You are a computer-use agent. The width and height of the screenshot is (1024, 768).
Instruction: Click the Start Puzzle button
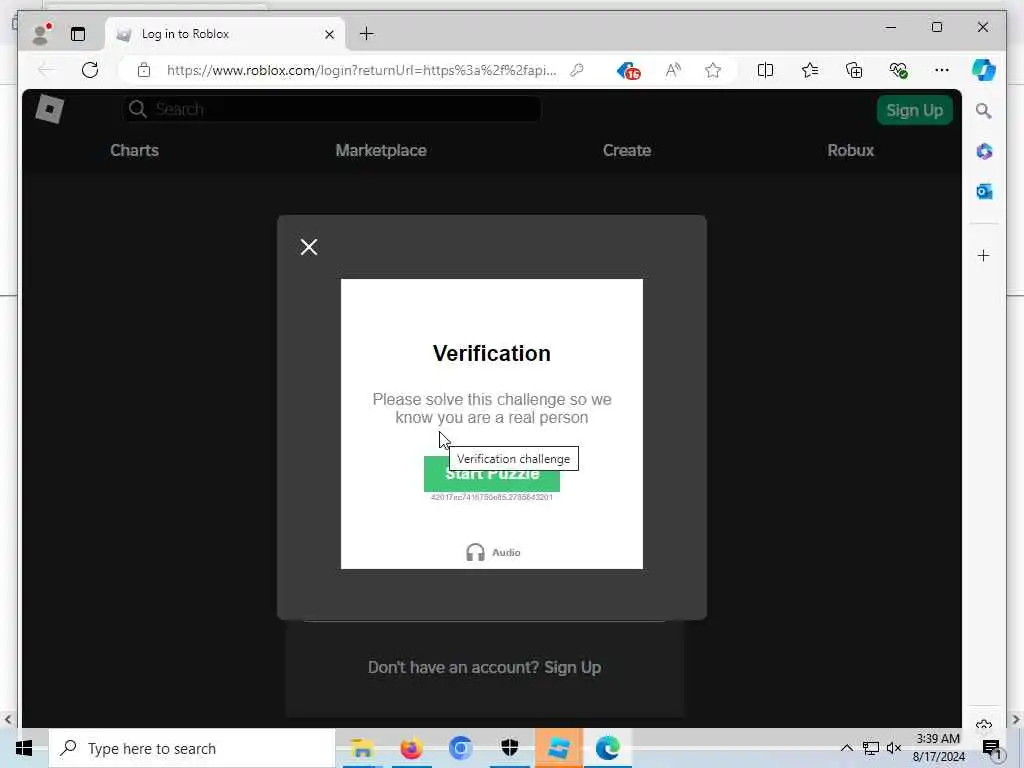click(x=492, y=473)
